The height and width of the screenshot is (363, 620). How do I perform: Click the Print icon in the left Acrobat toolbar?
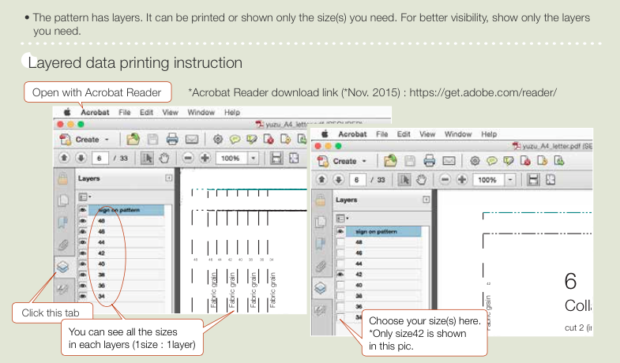click(172, 139)
